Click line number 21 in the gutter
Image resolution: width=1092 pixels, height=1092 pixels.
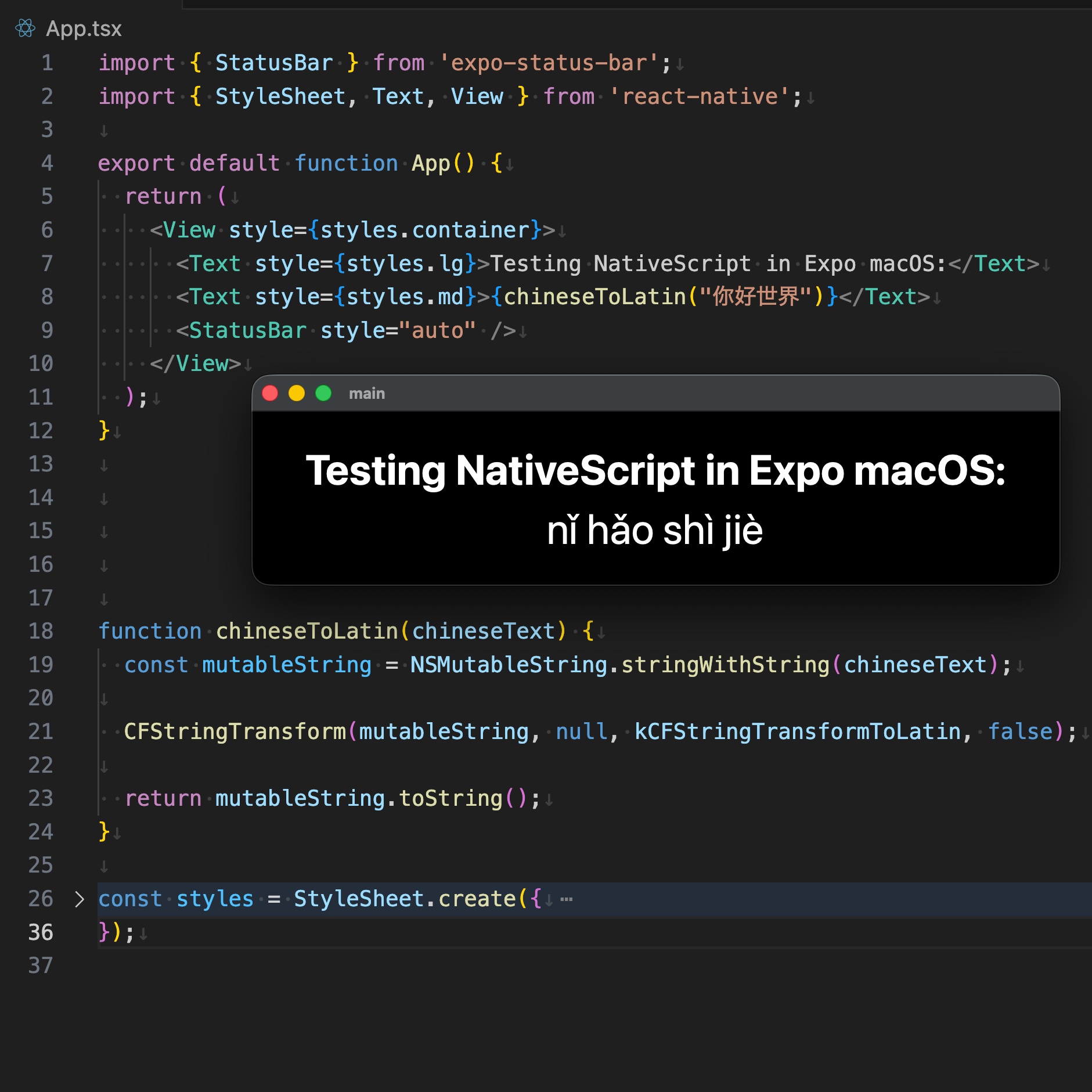click(x=41, y=731)
